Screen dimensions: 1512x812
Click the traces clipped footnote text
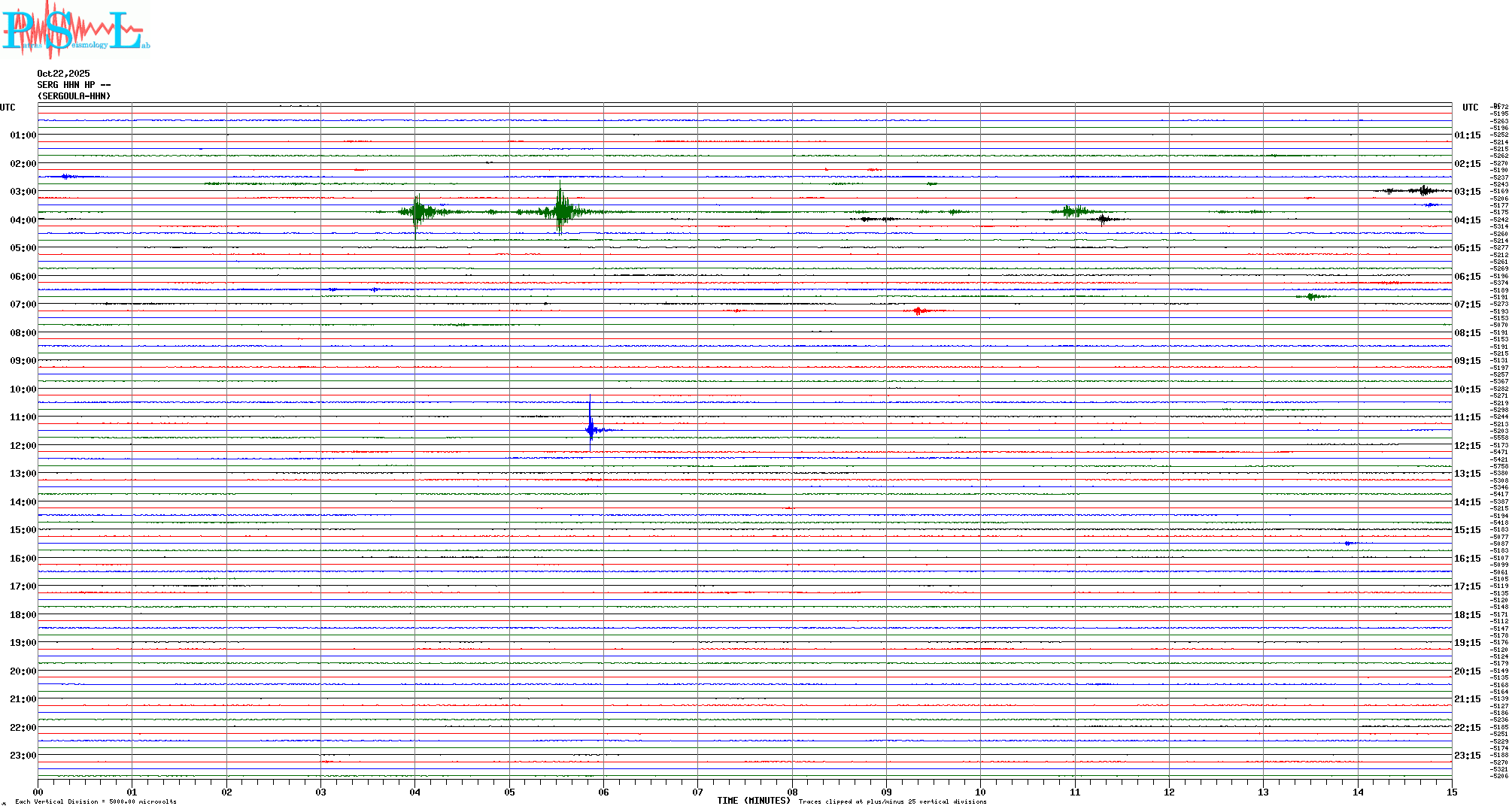click(x=892, y=801)
